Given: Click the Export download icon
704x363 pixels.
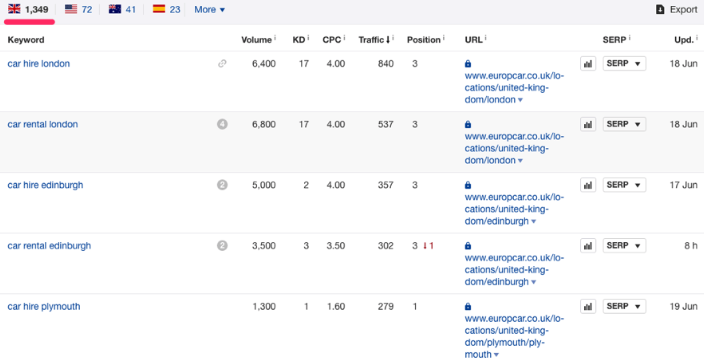Looking at the screenshot, I should tap(660, 9).
